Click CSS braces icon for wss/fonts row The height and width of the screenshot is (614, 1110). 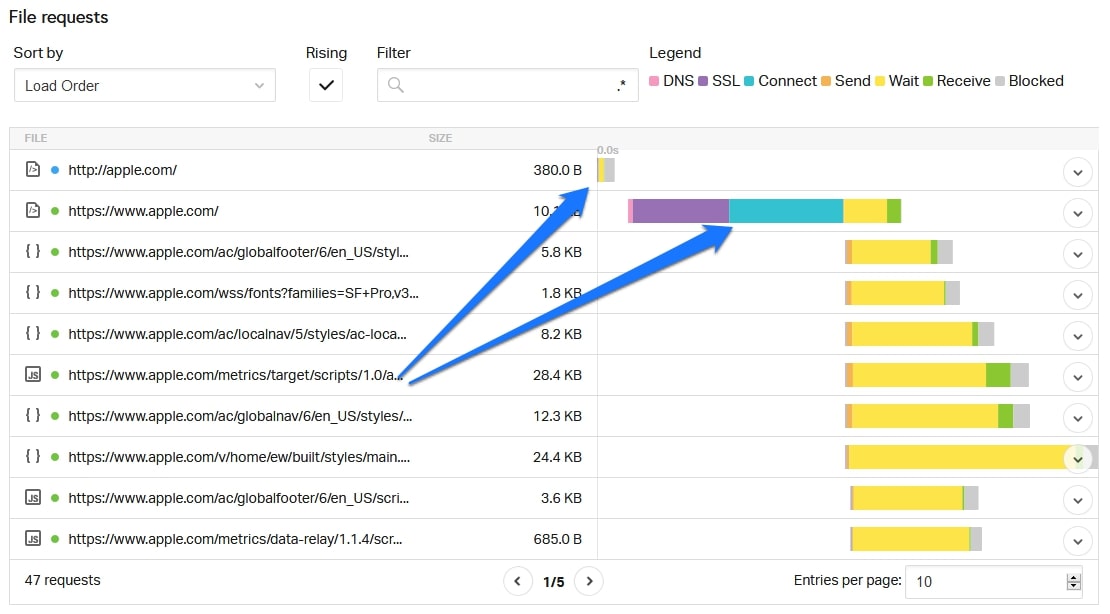point(33,292)
